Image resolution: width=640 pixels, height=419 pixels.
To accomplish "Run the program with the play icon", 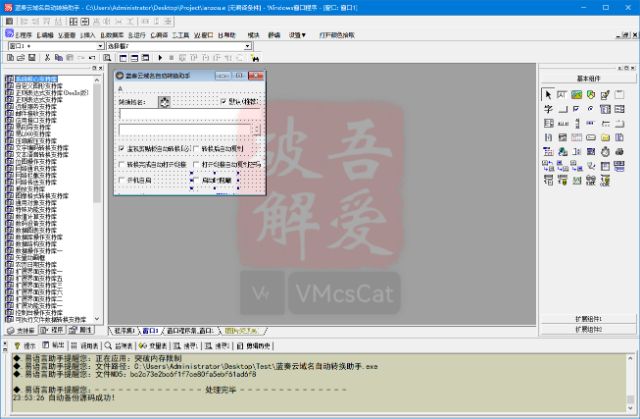I will click(160, 58).
